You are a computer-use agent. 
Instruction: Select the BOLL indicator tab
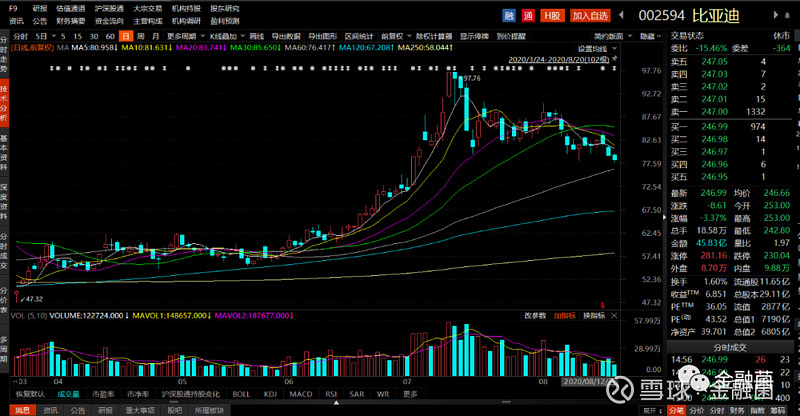pyautogui.click(x=241, y=394)
